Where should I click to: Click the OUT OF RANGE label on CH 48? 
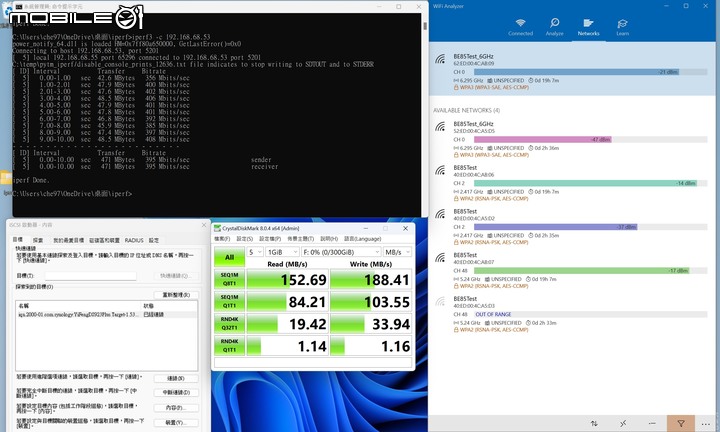[x=493, y=314]
